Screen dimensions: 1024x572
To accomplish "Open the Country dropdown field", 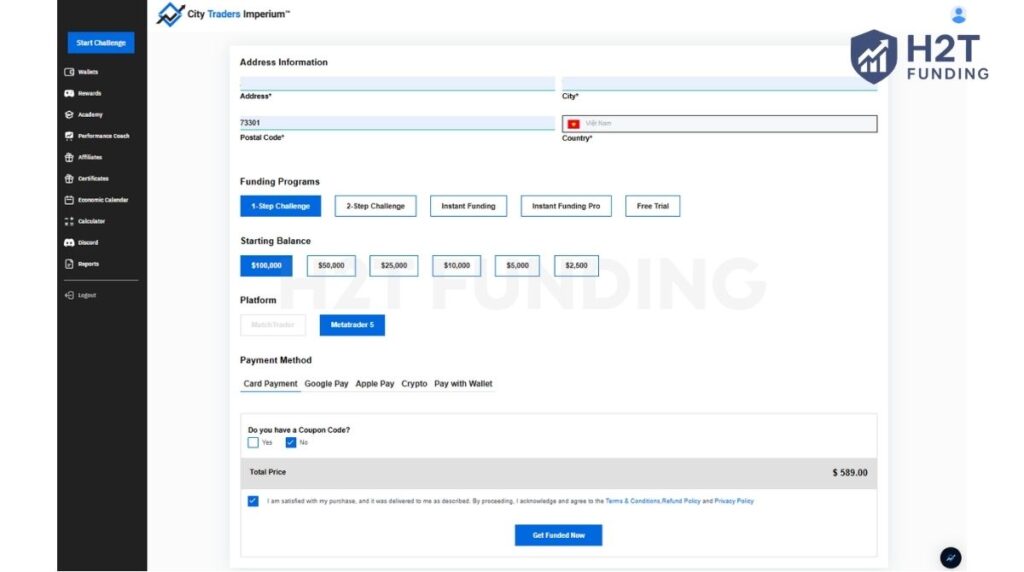I will (x=720, y=123).
